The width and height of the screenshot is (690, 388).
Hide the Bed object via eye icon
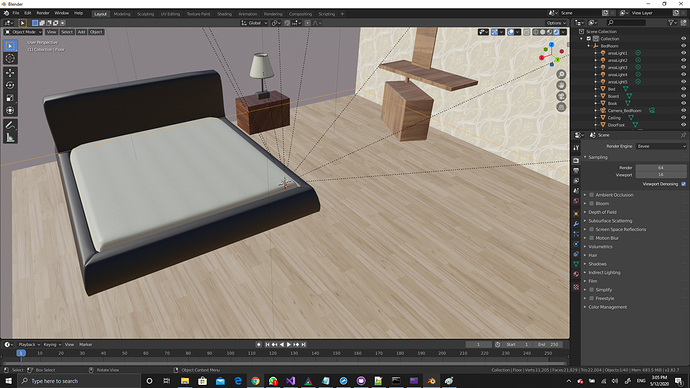click(x=683, y=89)
